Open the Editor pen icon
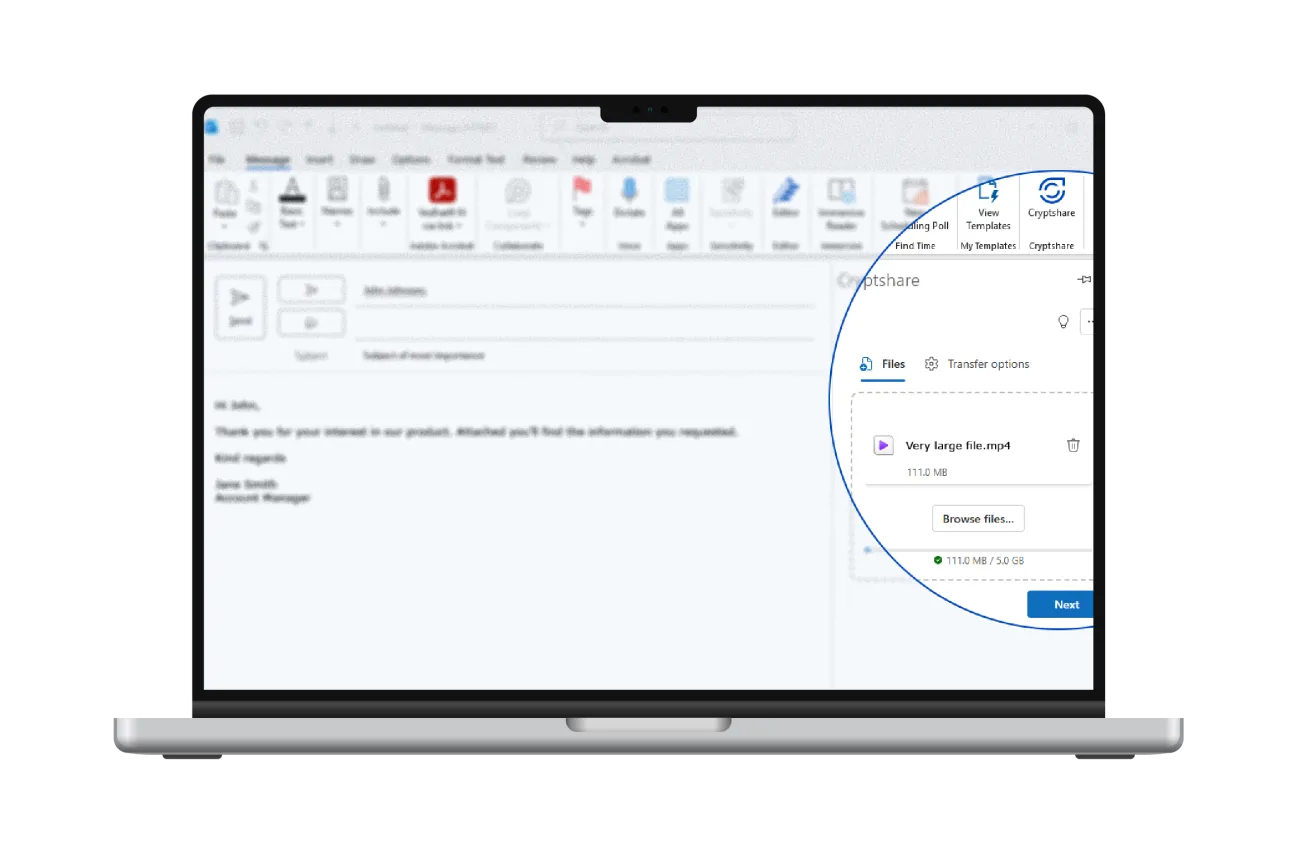The image size is (1300, 843). click(x=785, y=192)
